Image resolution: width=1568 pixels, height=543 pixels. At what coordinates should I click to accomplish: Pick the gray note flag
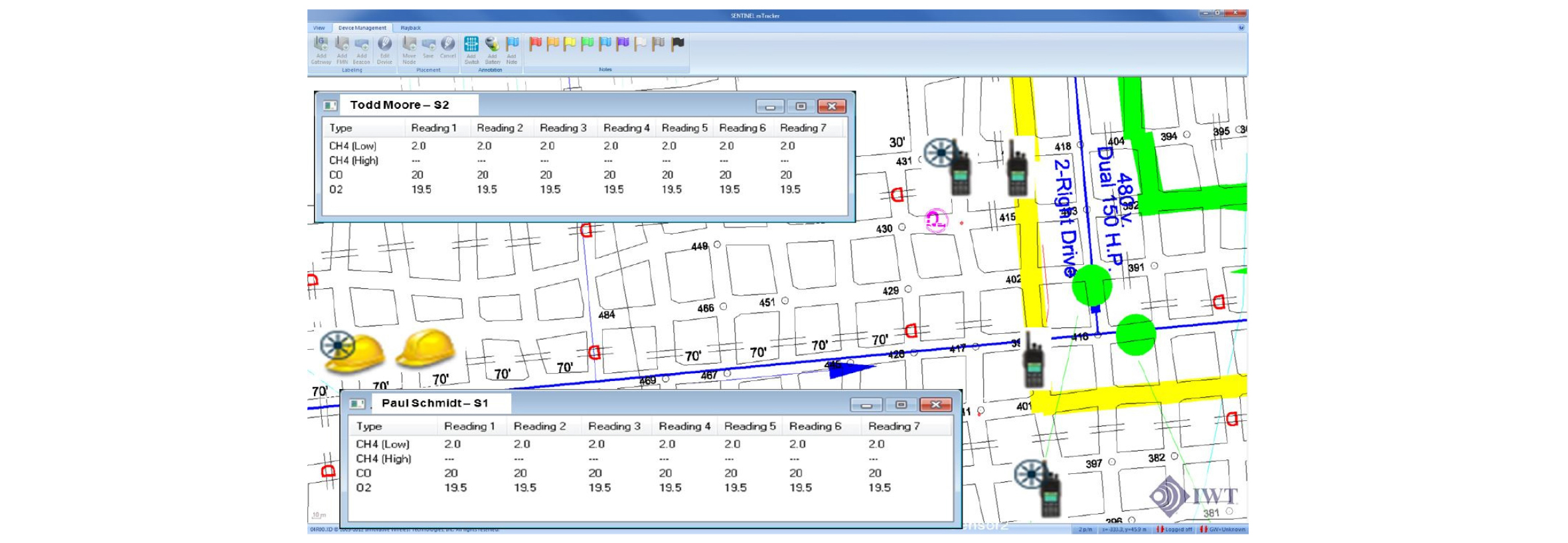[x=659, y=44]
